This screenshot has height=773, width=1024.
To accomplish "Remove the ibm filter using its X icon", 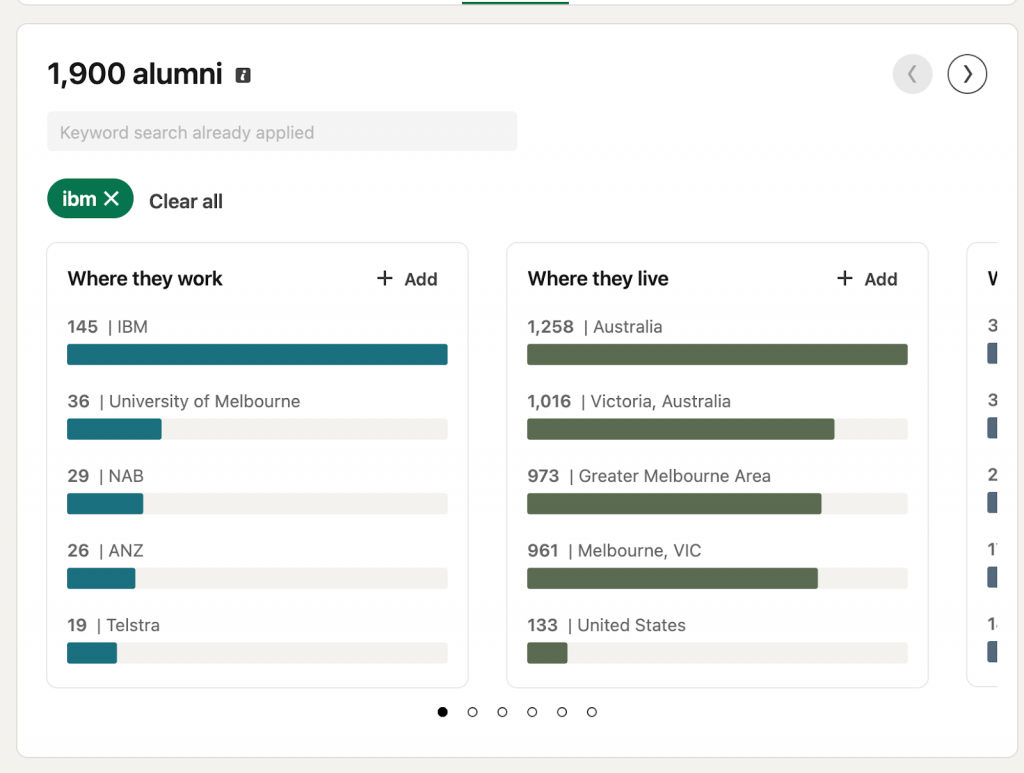I will click(113, 198).
